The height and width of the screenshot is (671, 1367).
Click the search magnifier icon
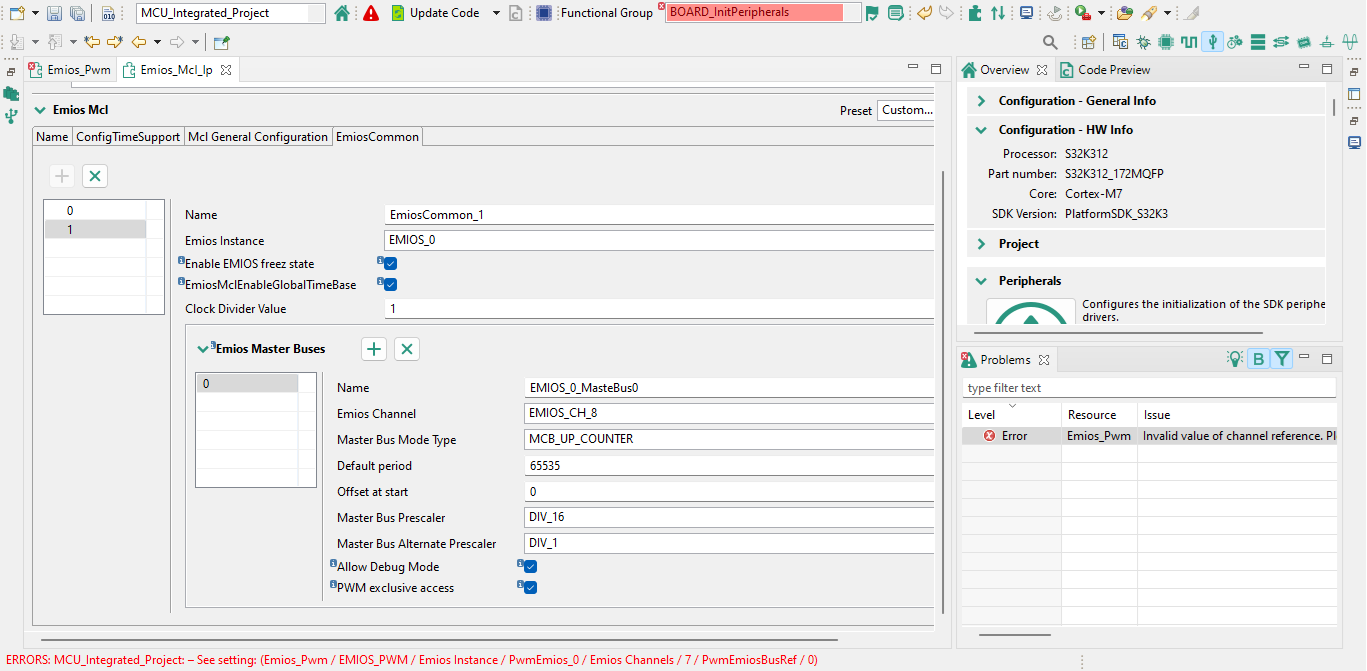coord(1049,42)
